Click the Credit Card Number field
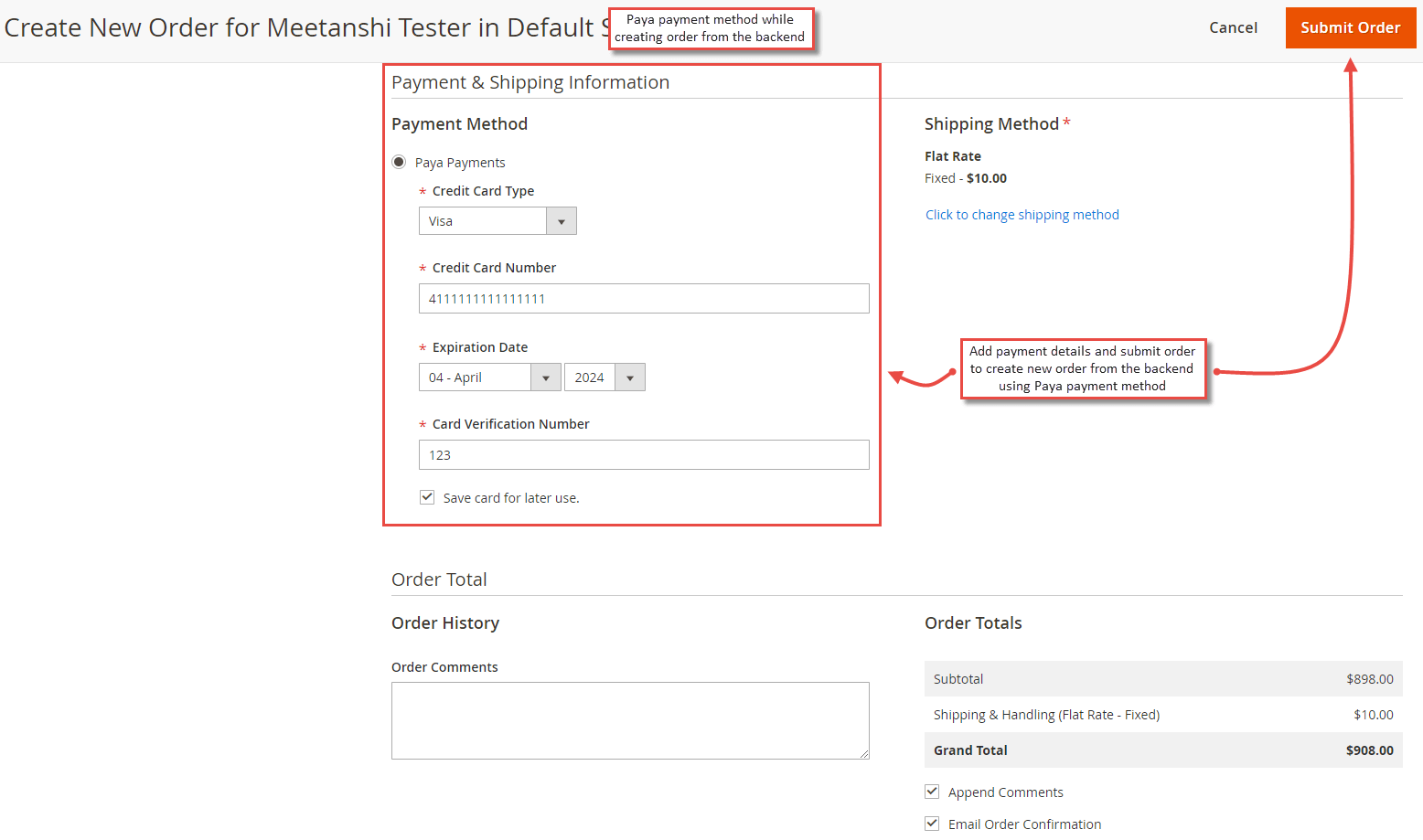1423x840 pixels. coord(644,298)
